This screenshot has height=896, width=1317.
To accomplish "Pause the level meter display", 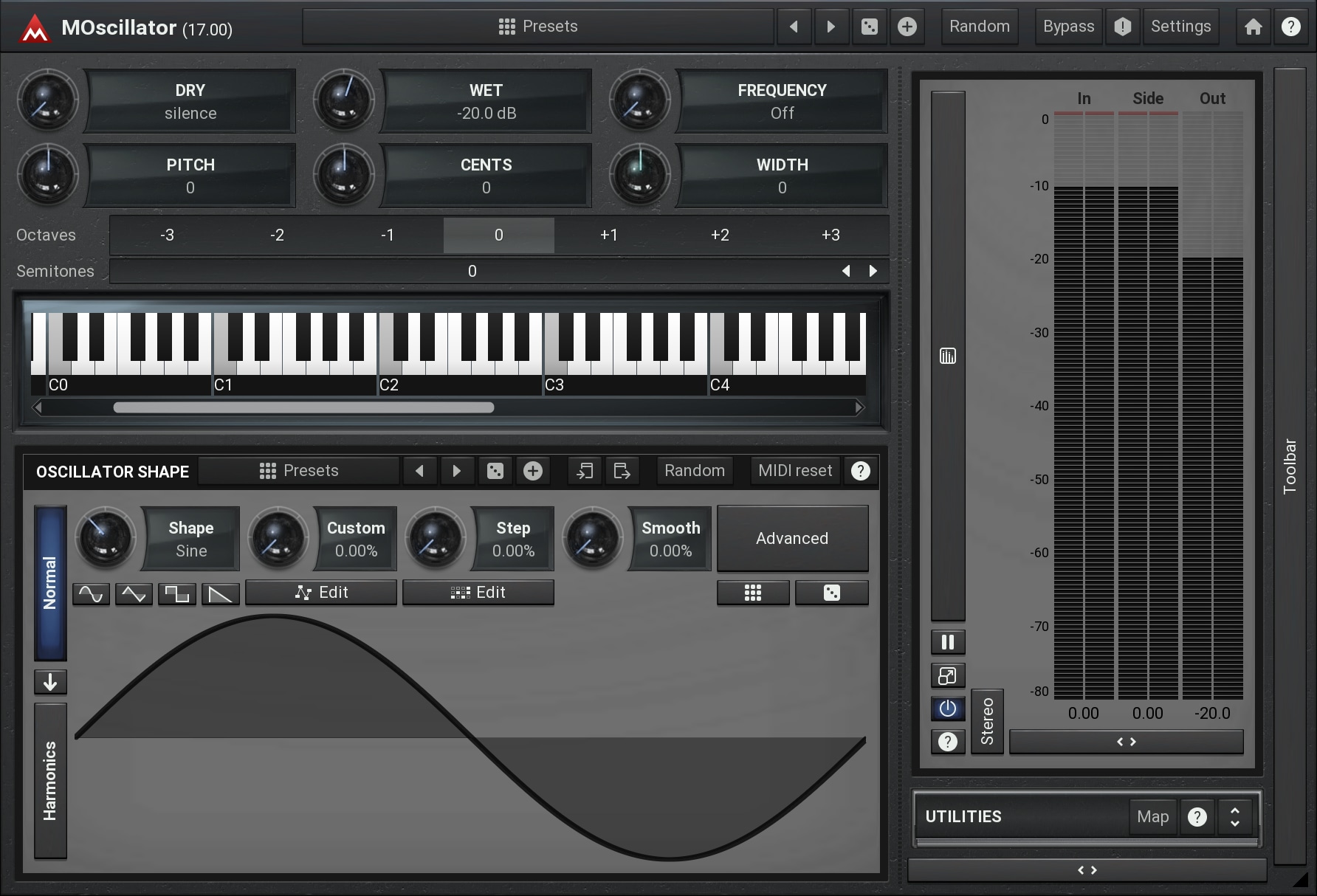I will pos(948,642).
